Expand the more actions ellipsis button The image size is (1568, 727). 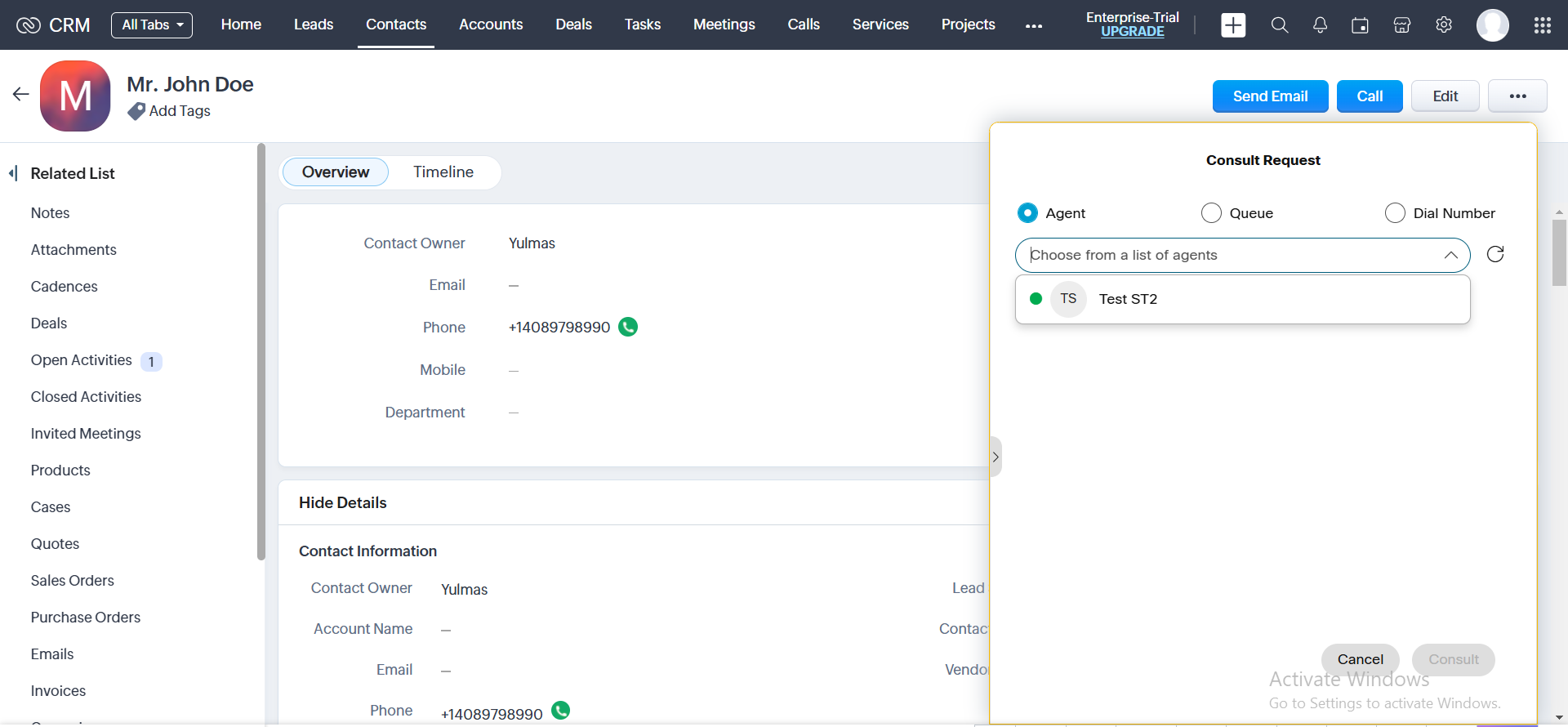pos(1517,96)
